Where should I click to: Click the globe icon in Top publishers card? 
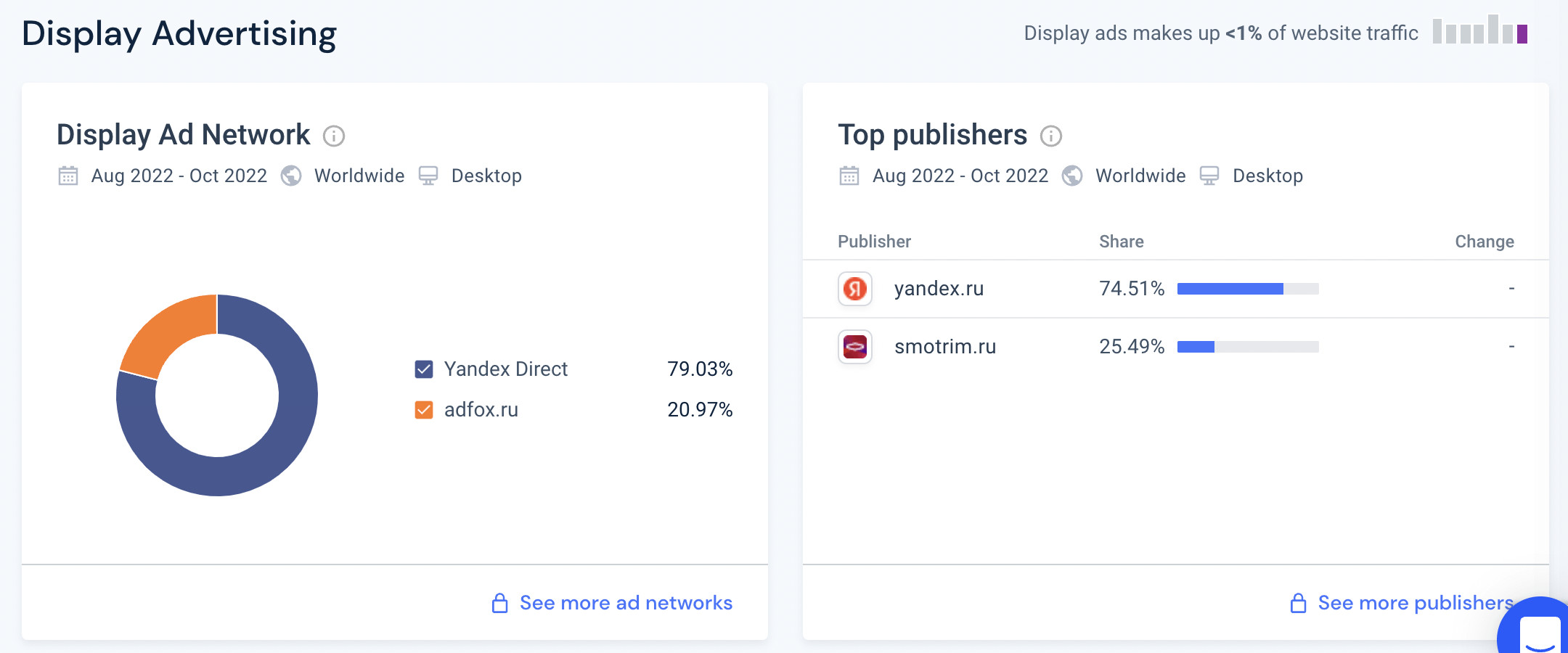point(1072,176)
